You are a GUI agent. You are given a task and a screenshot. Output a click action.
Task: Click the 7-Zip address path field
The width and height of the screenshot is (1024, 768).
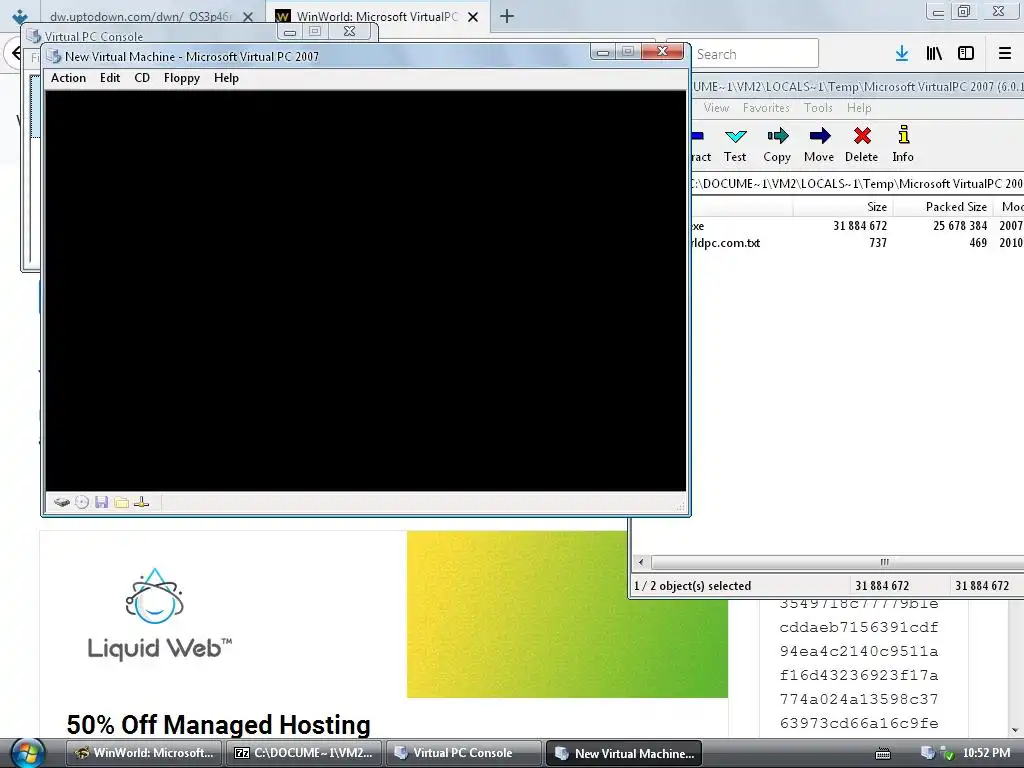pyautogui.click(x=857, y=184)
